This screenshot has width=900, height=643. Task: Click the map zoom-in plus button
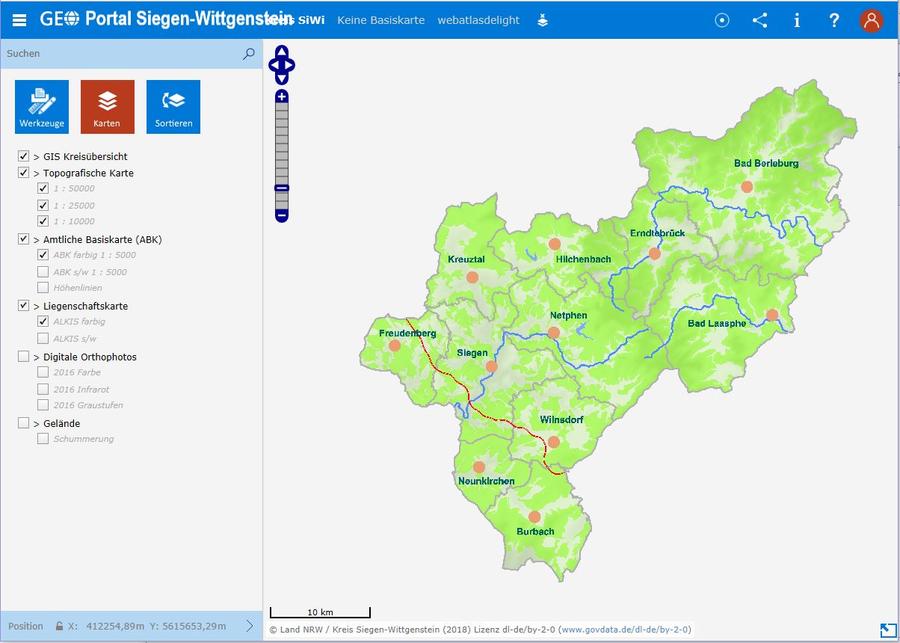[x=282, y=97]
